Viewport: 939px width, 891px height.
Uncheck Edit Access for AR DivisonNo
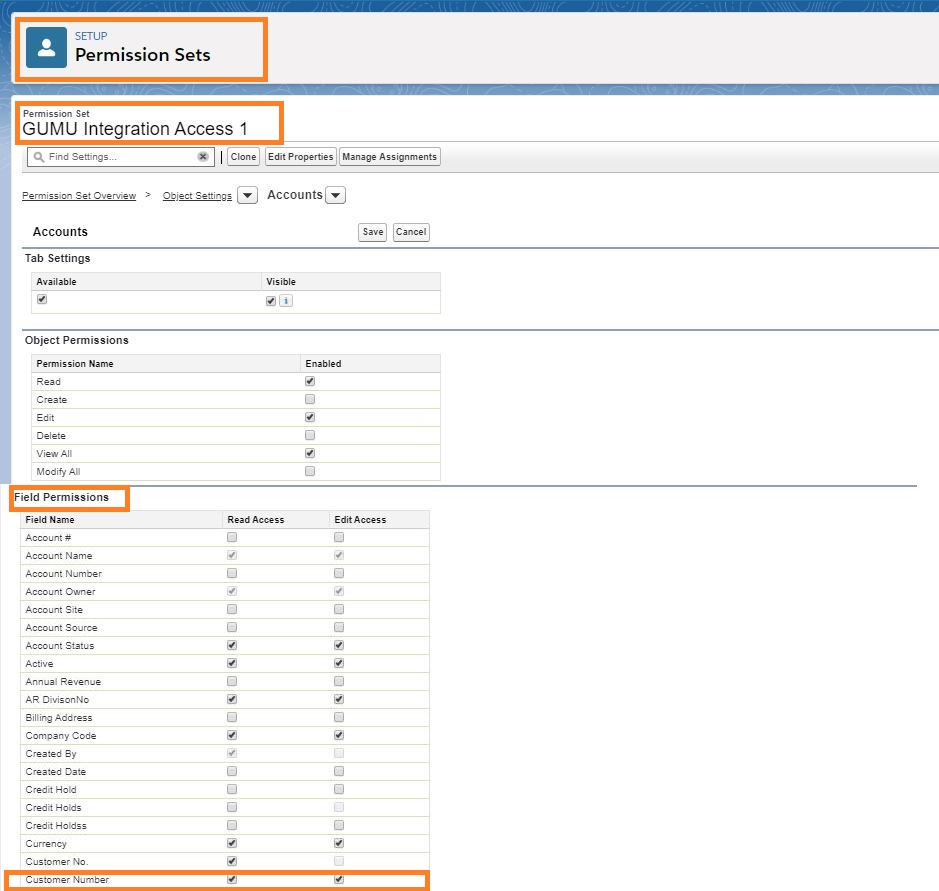339,699
